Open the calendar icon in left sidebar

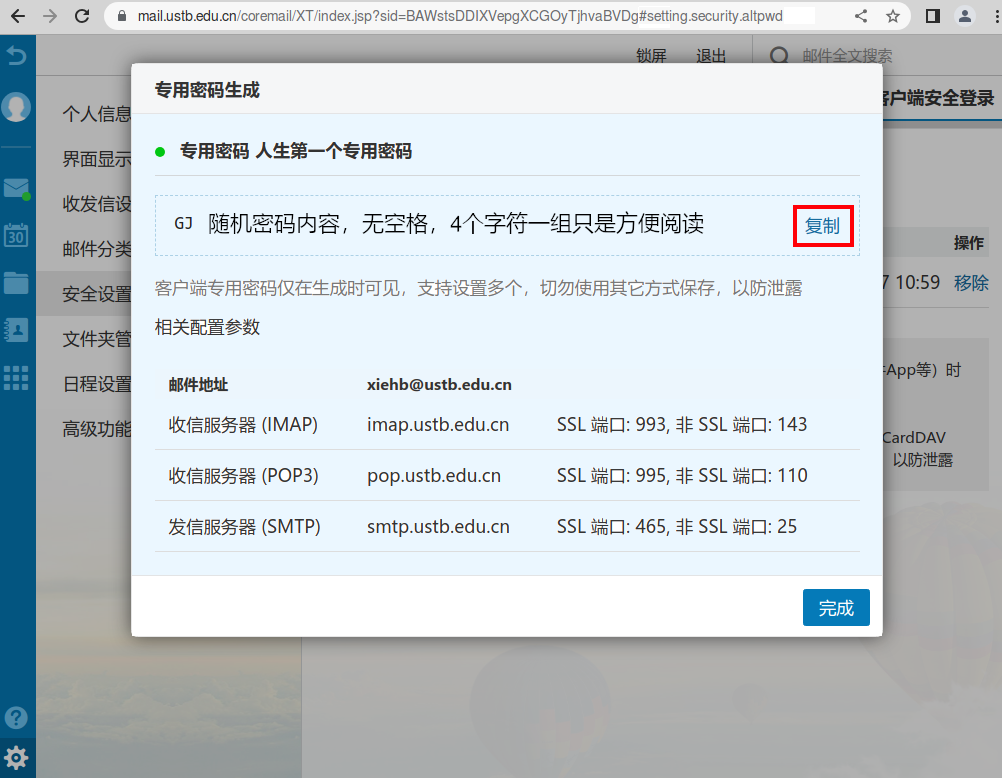pyautogui.click(x=16, y=235)
